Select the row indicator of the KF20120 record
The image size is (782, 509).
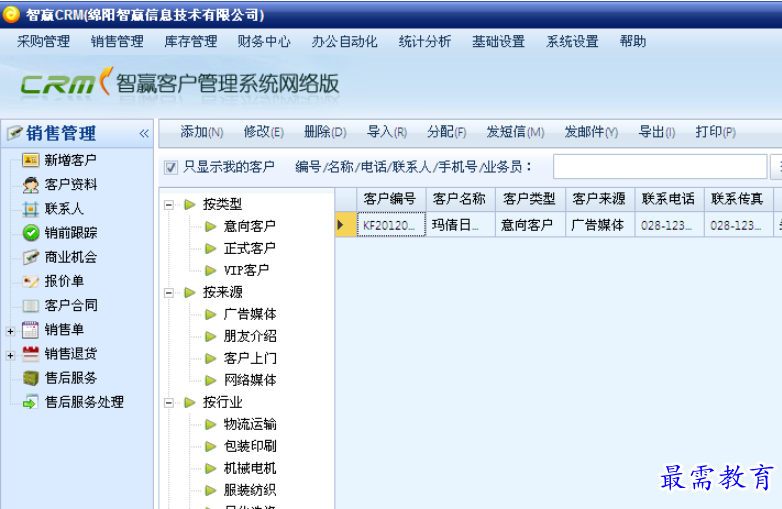point(346,225)
